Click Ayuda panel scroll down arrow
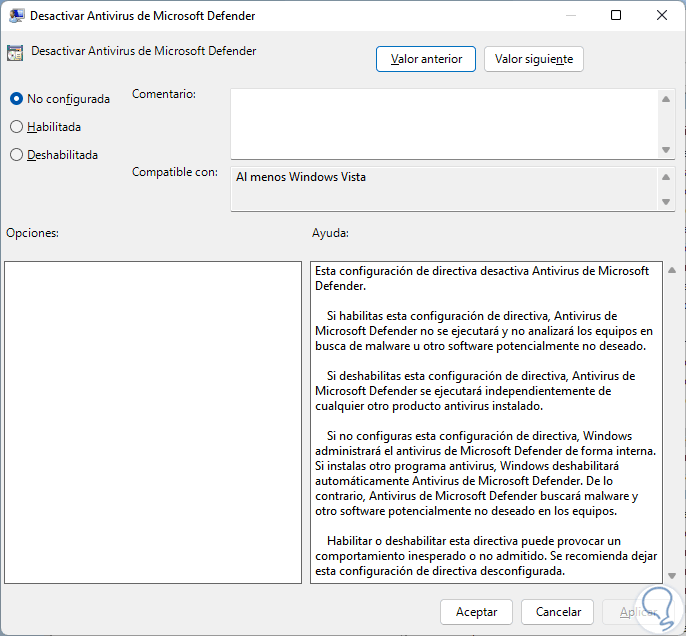This screenshot has width=686, height=636. coord(672,576)
